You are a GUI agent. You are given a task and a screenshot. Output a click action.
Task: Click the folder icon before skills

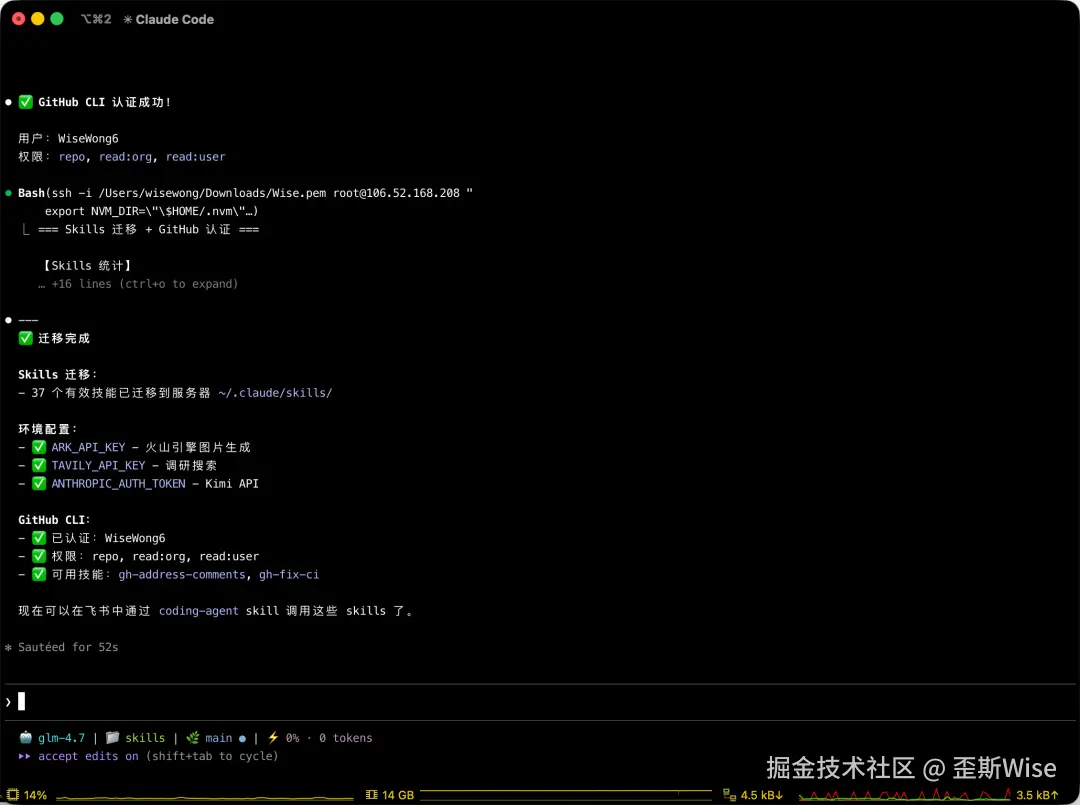click(112, 738)
